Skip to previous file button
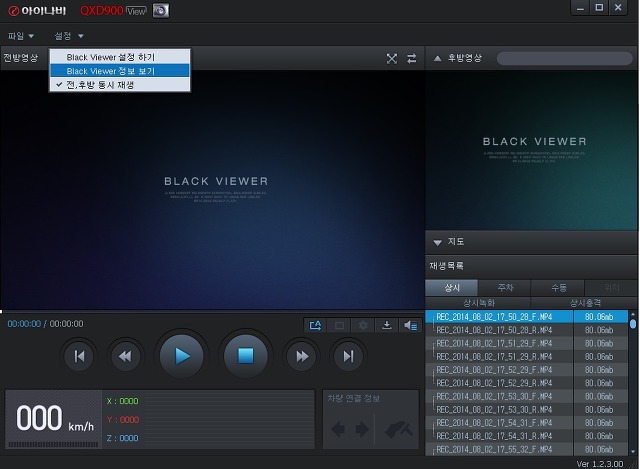640x469 pixels. (79, 356)
